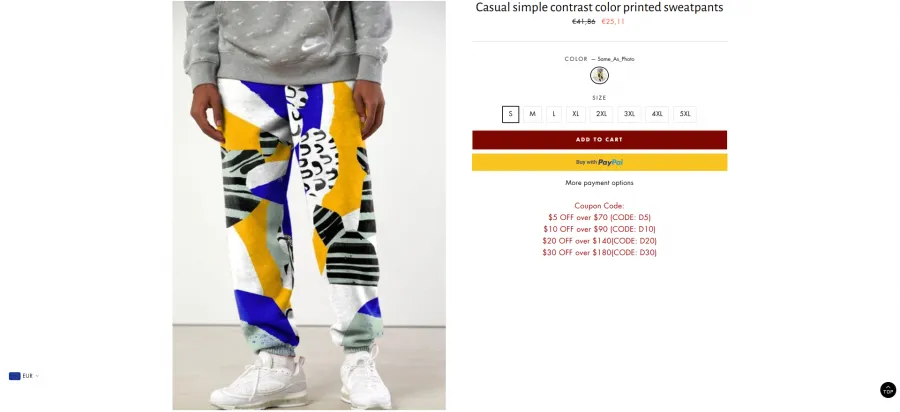Select the Same_As_Photo color swatch
This screenshot has height=412, width=900.
click(x=599, y=75)
